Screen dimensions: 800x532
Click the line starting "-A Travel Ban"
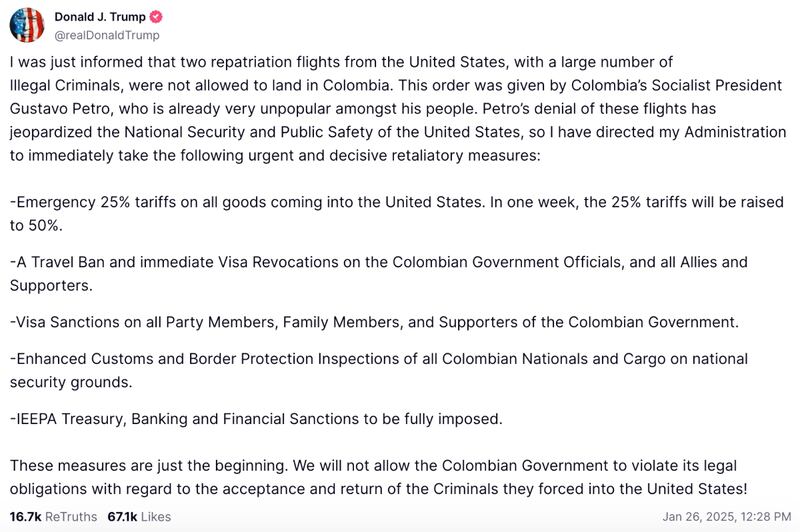378,262
